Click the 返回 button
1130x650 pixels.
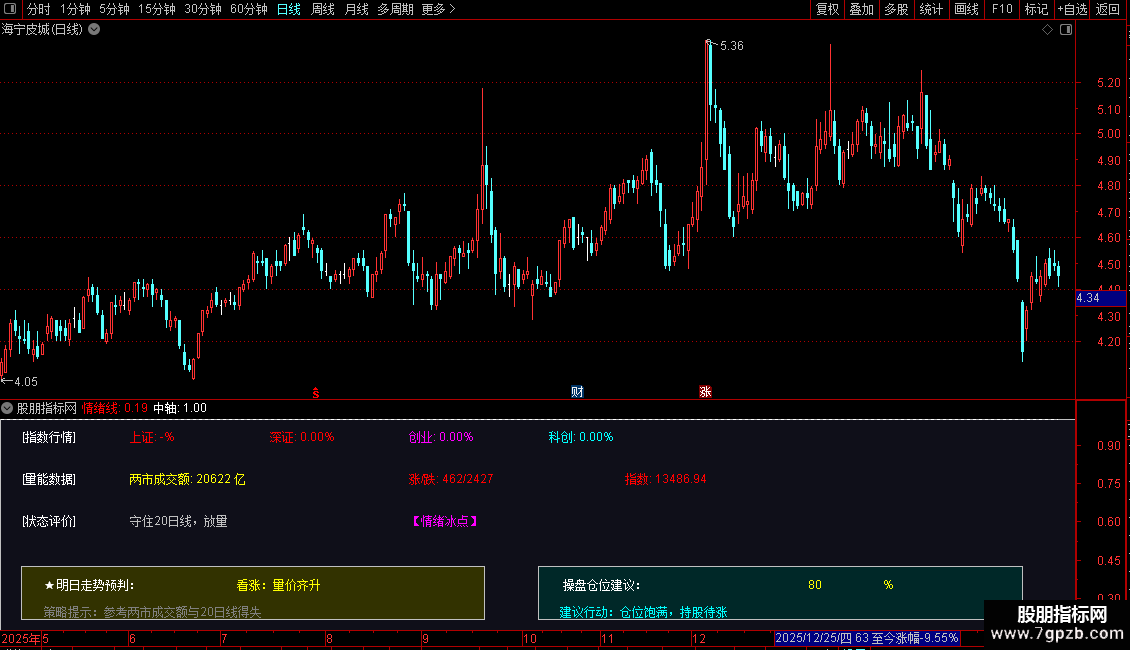coord(1108,9)
